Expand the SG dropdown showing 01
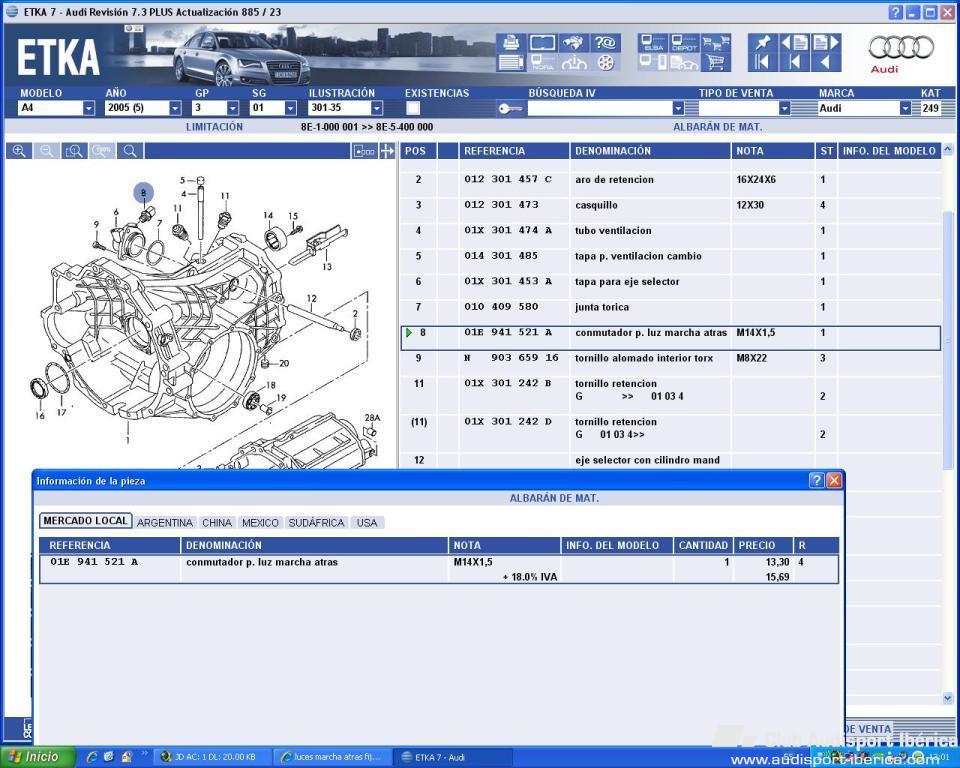The image size is (960, 768). coord(290,108)
